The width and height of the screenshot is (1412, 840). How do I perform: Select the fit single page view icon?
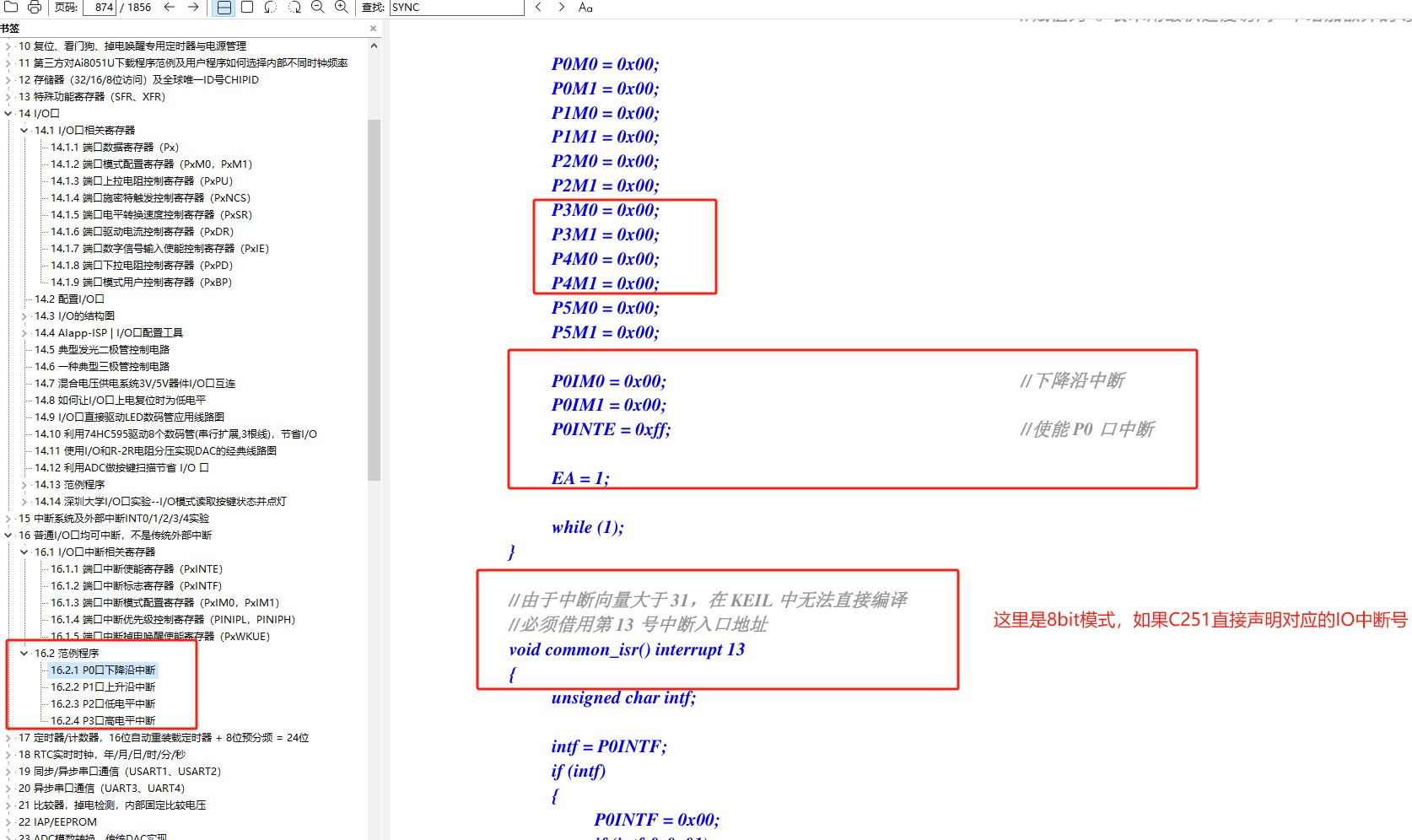click(247, 7)
